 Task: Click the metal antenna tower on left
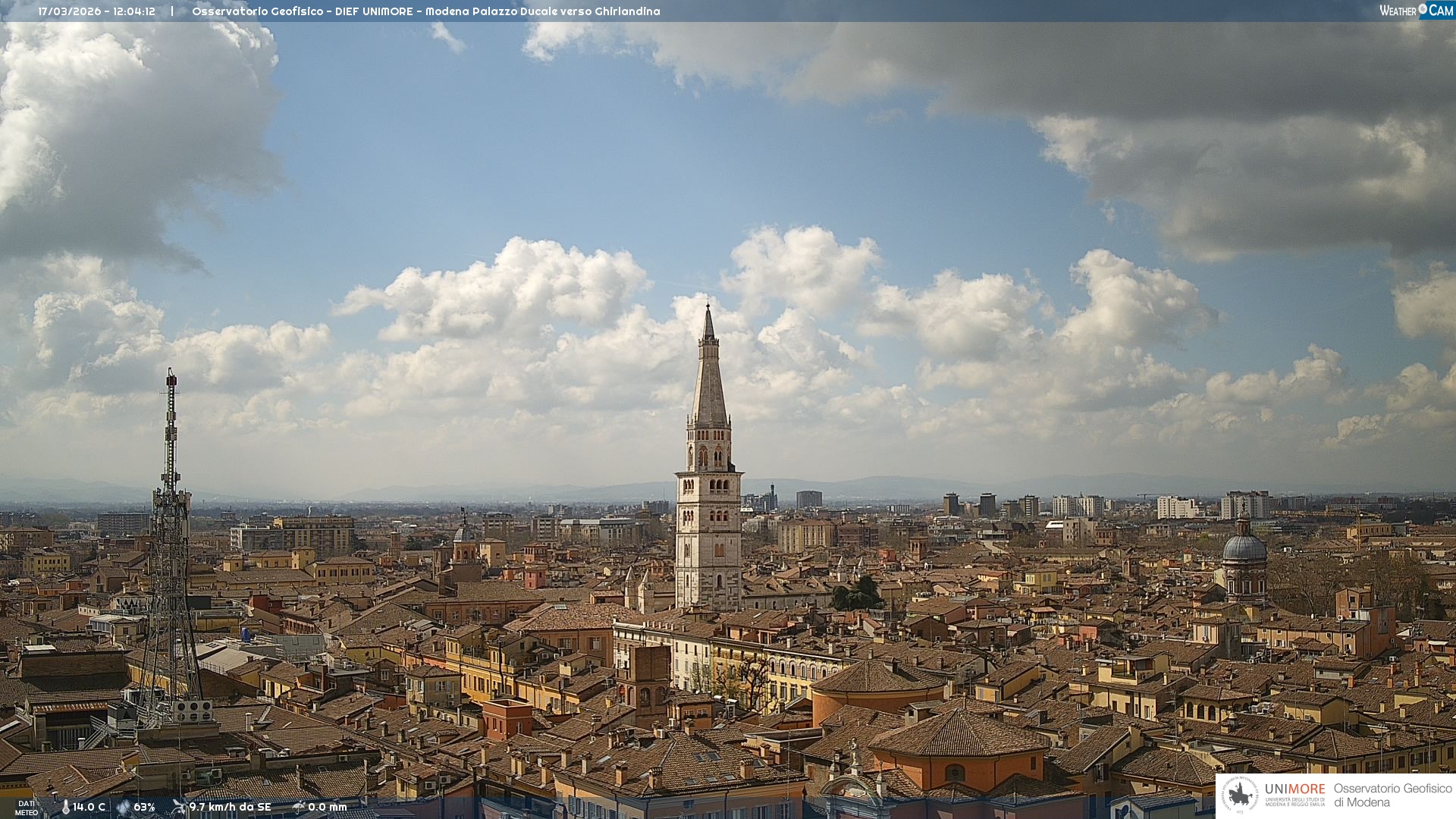tap(170, 531)
